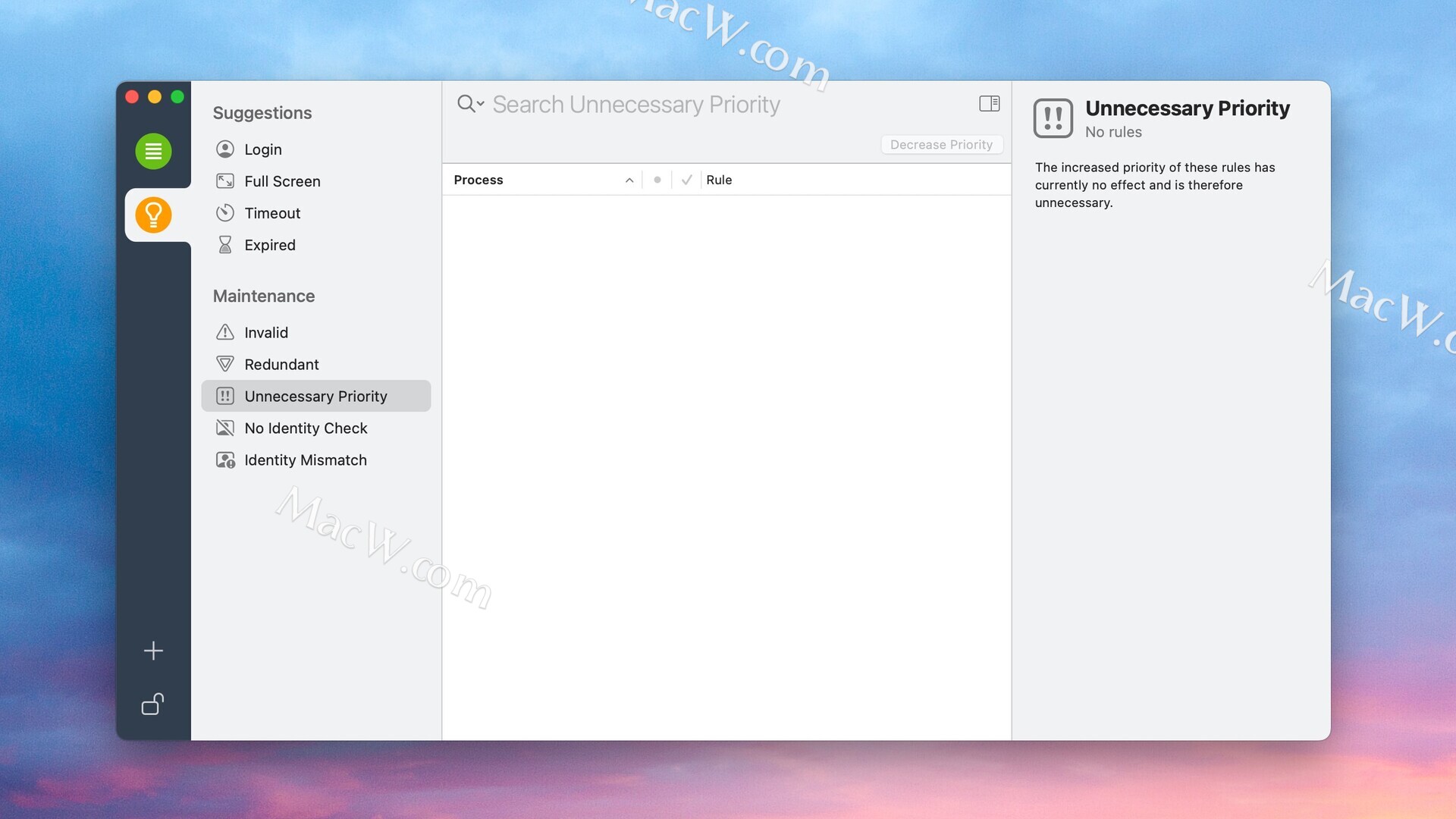
Task: Show Invalid rules under Maintenance
Action: pyautogui.click(x=265, y=332)
